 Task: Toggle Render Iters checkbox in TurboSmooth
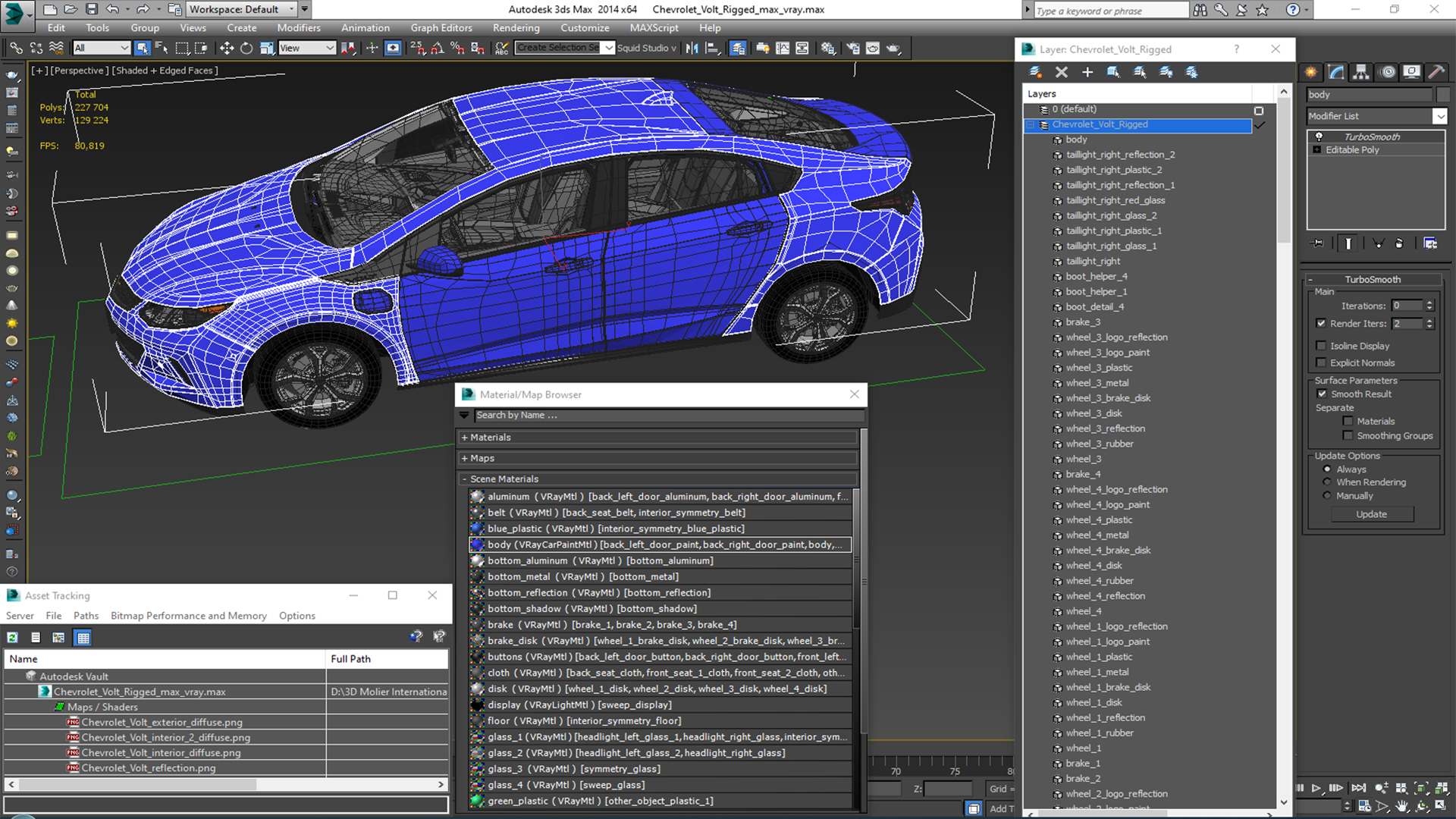[x=1321, y=323]
